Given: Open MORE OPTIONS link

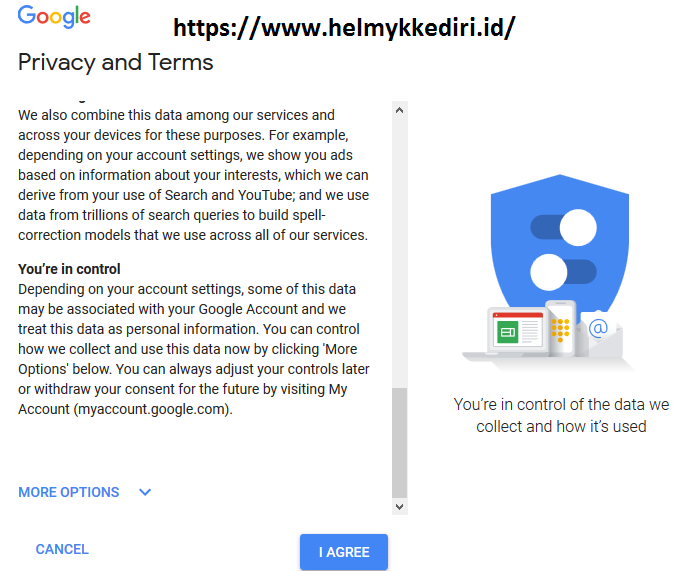Looking at the screenshot, I should coord(69,492).
